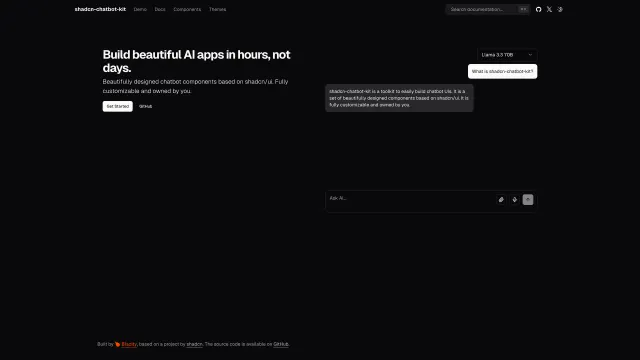
Task: Click the GitHub button under the headline
Action: click(145, 106)
